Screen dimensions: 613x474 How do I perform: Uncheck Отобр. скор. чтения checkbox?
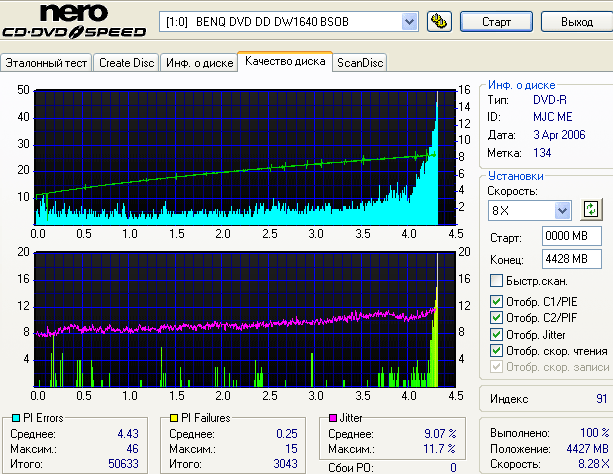pos(496,351)
